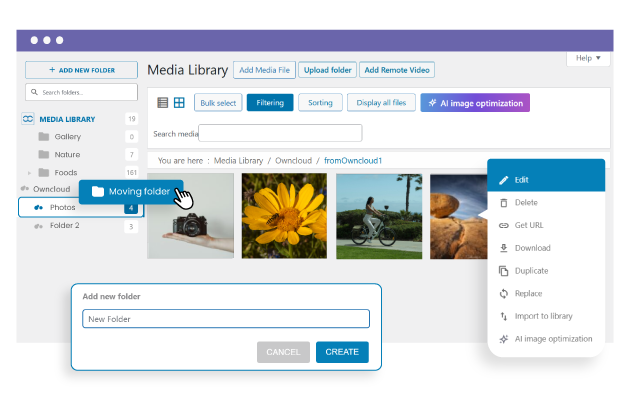
Task: Open the Sorting options
Action: [x=320, y=103]
